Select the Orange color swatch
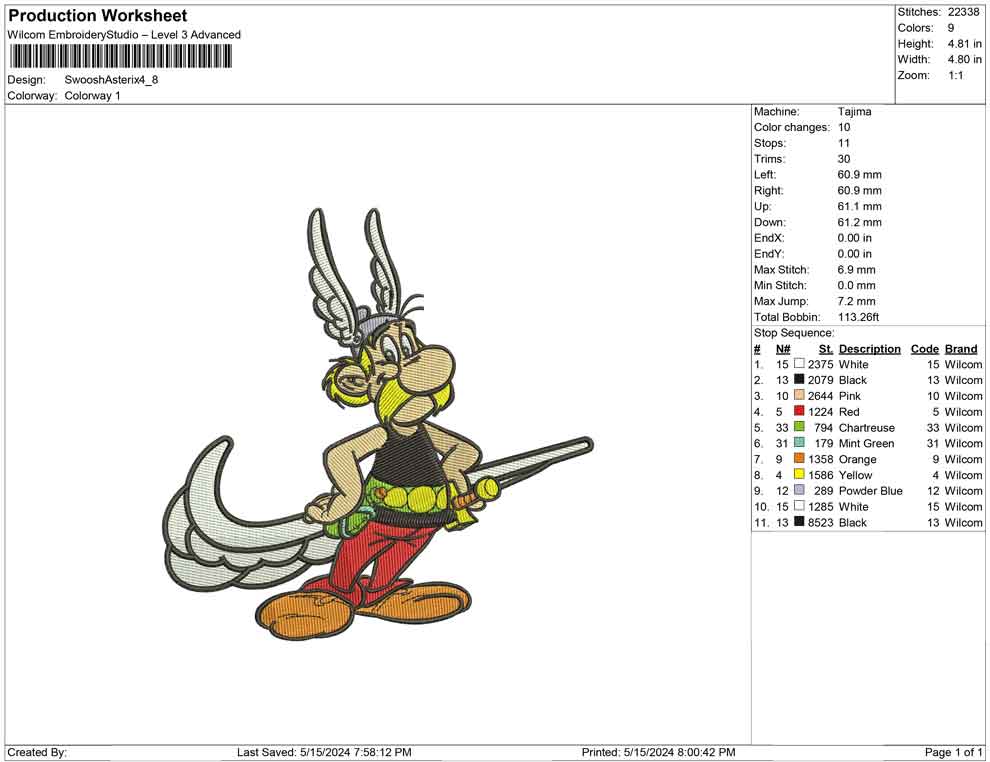990x762 pixels. pos(799,458)
